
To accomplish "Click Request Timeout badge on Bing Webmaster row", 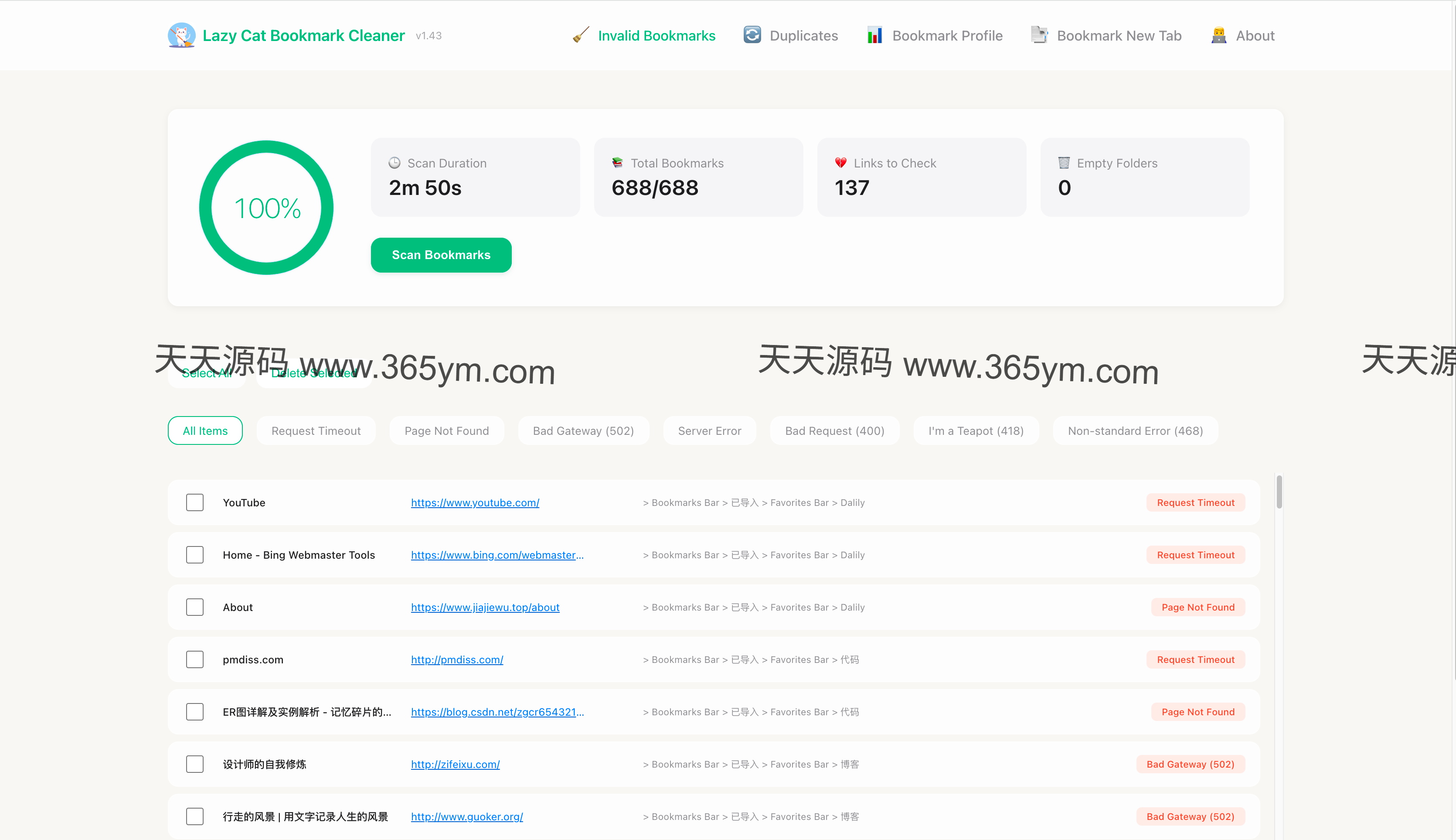I will pos(1195,555).
